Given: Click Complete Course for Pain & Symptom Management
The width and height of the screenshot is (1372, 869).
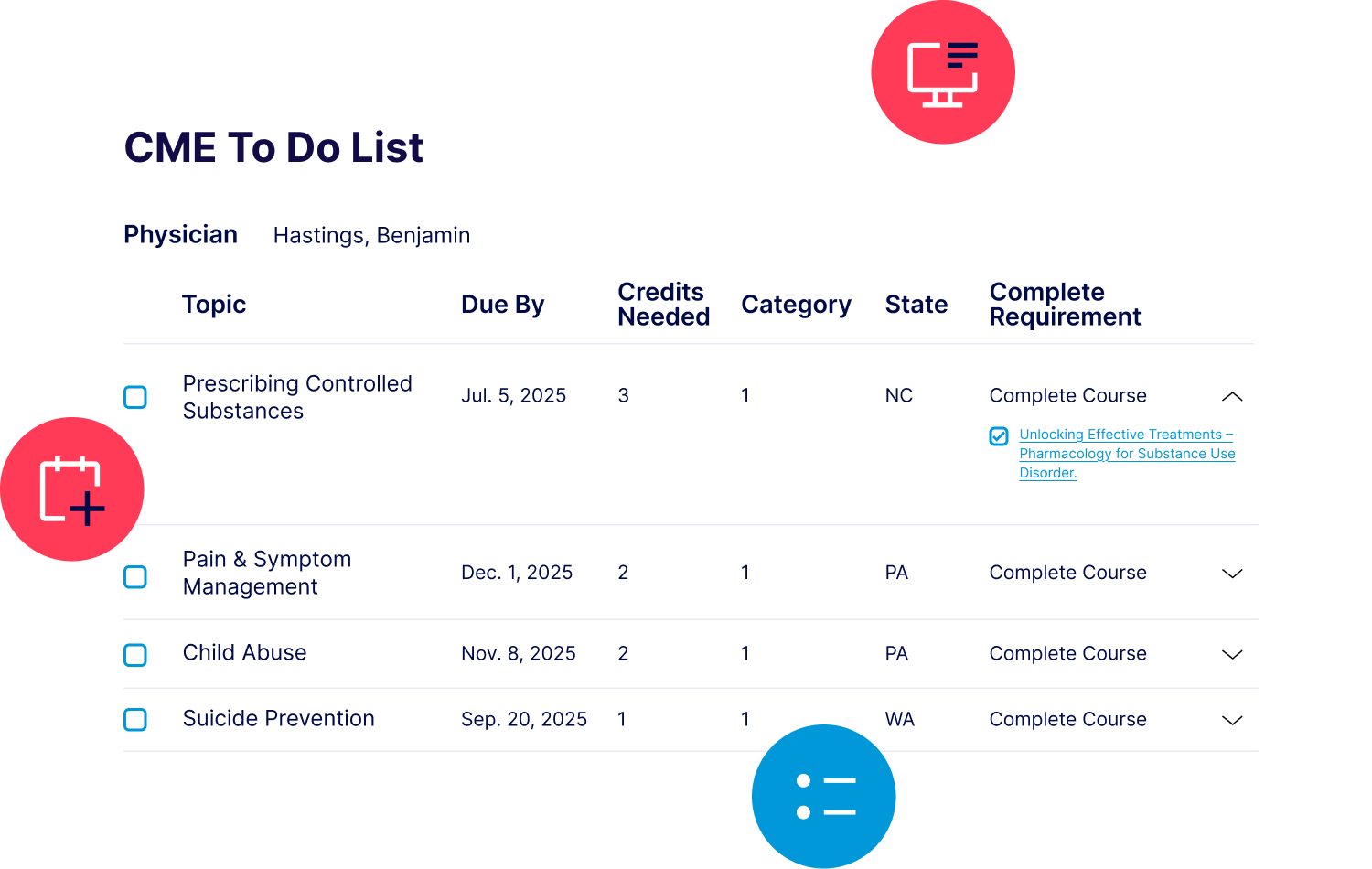Looking at the screenshot, I should coord(1067,573).
